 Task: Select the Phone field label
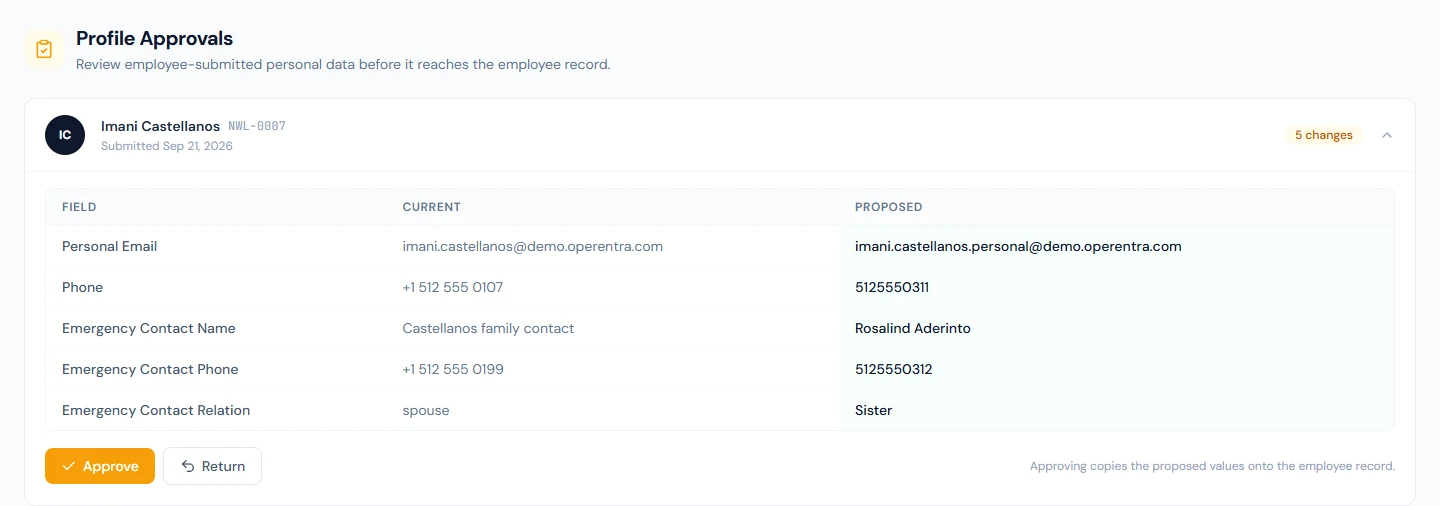[x=82, y=287]
